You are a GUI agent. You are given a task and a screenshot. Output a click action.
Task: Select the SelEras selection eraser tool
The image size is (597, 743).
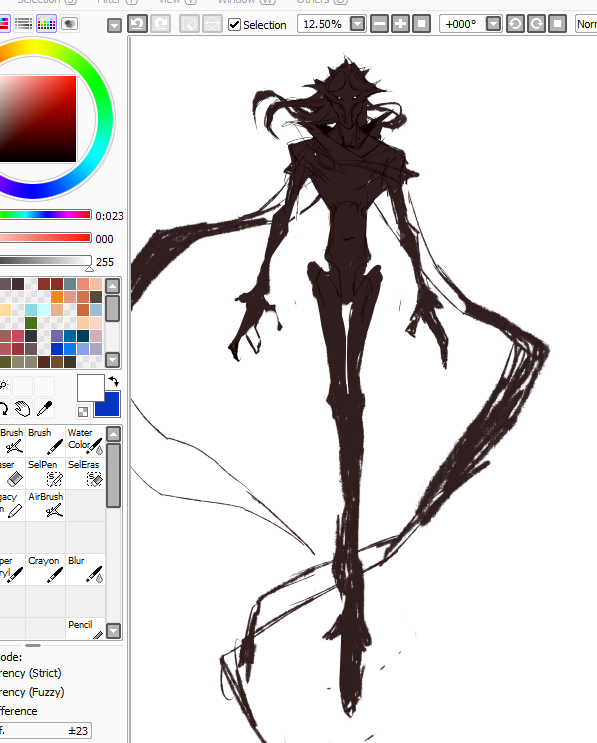[85, 473]
